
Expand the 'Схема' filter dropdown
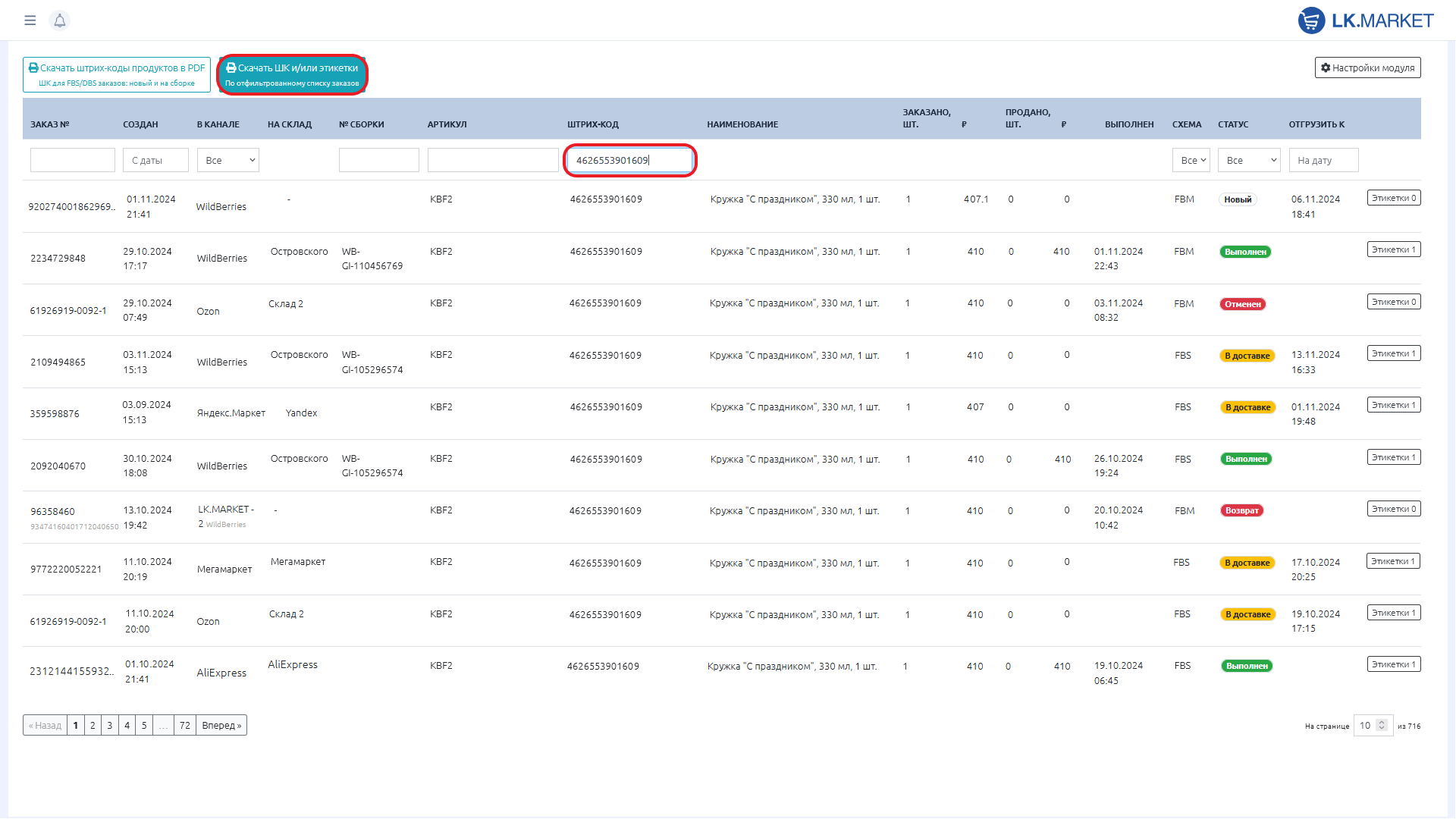tap(1191, 160)
